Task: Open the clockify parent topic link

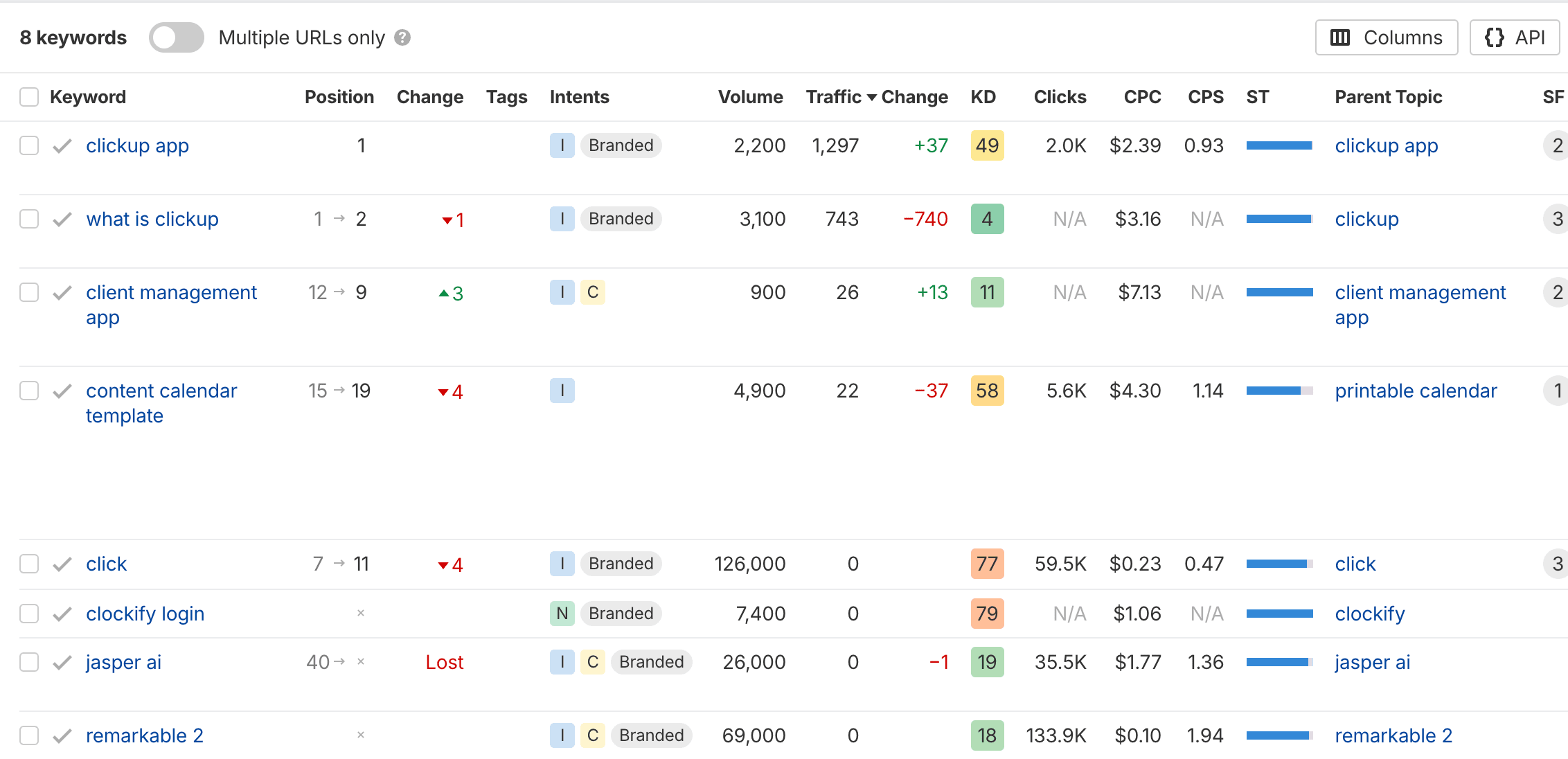Action: point(1370,614)
